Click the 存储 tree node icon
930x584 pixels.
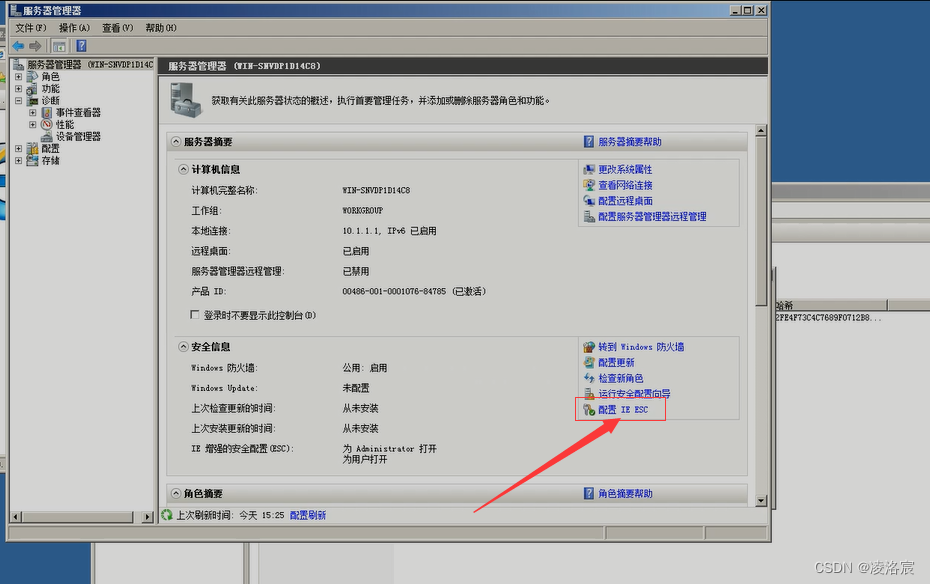(x=33, y=161)
